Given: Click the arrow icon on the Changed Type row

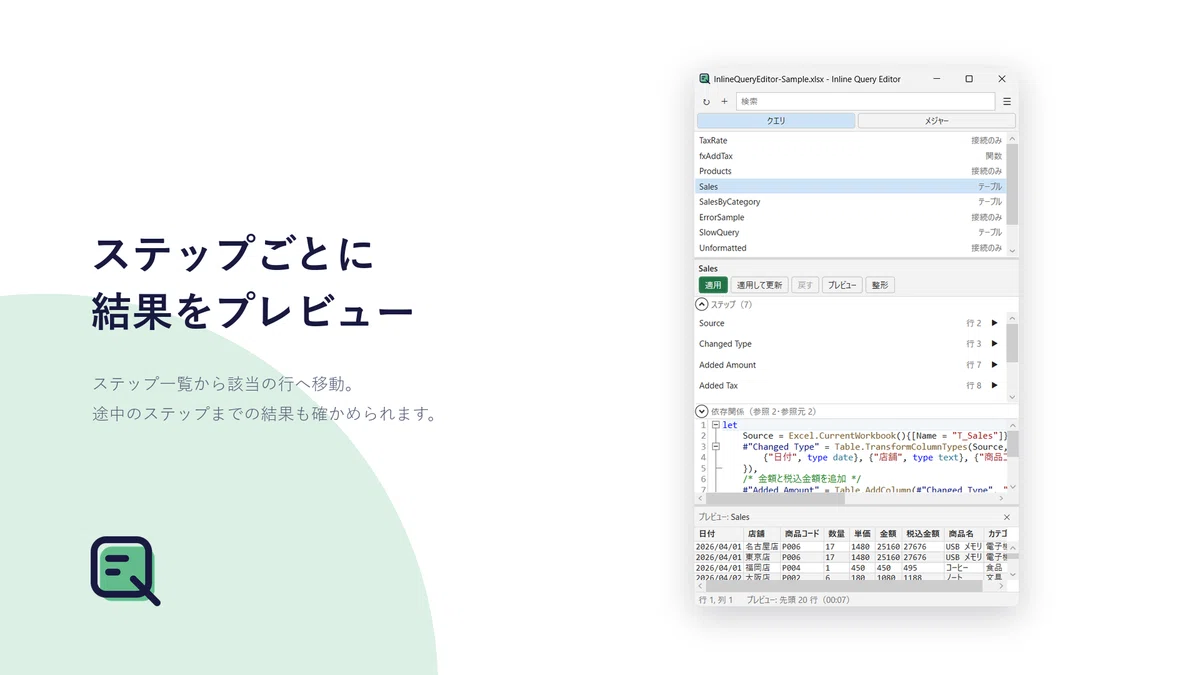Looking at the screenshot, I should (994, 344).
